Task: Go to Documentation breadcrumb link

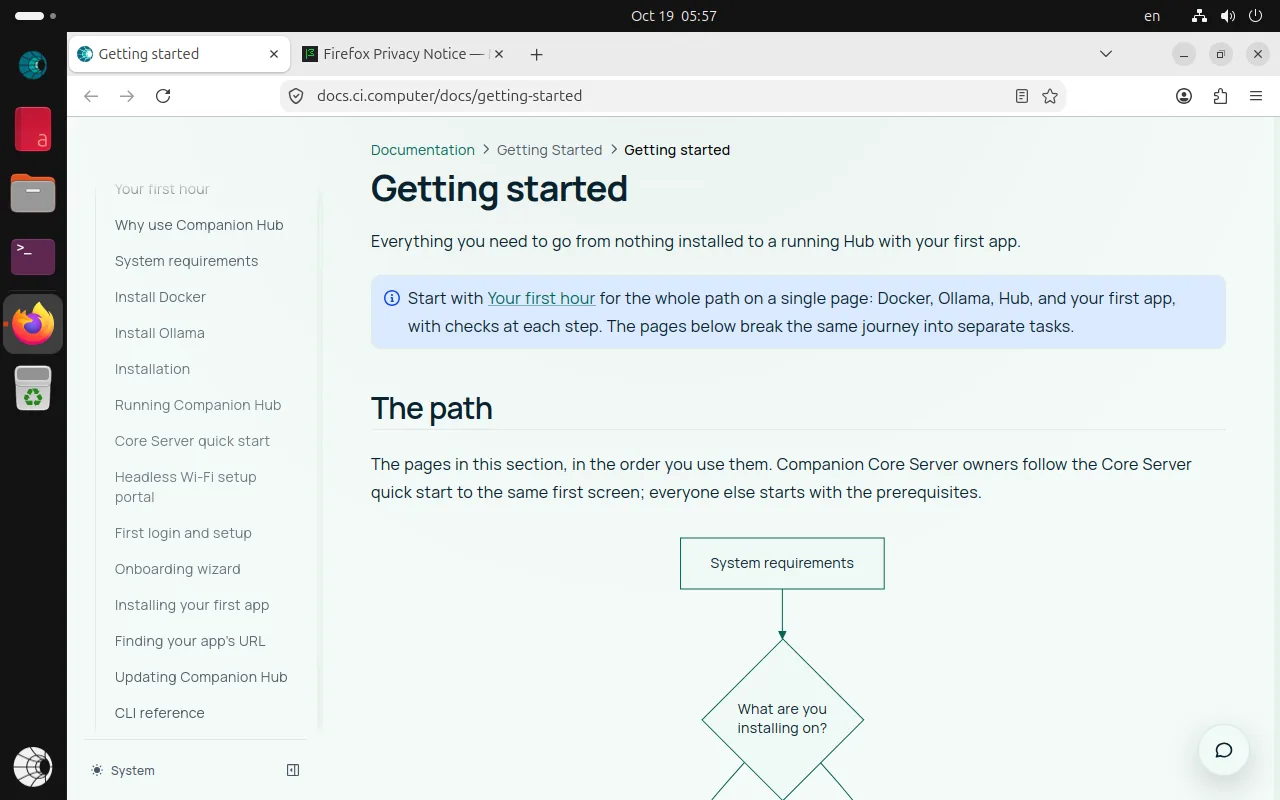Action: (423, 150)
